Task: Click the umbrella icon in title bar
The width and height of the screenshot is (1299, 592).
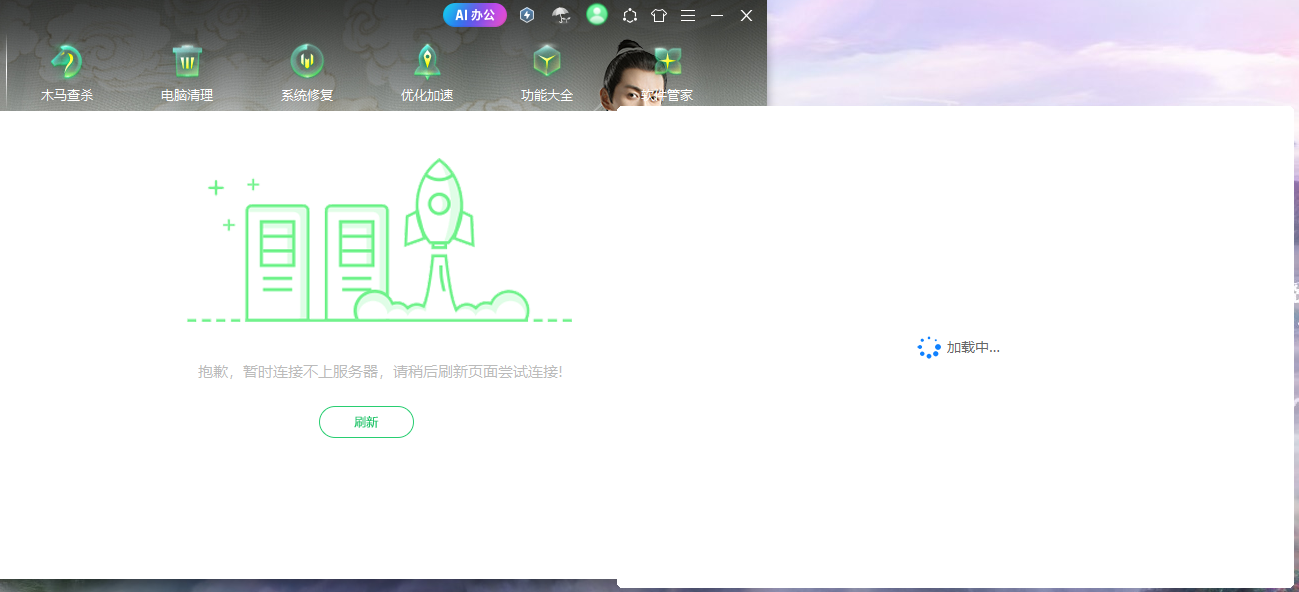Action: [x=562, y=15]
